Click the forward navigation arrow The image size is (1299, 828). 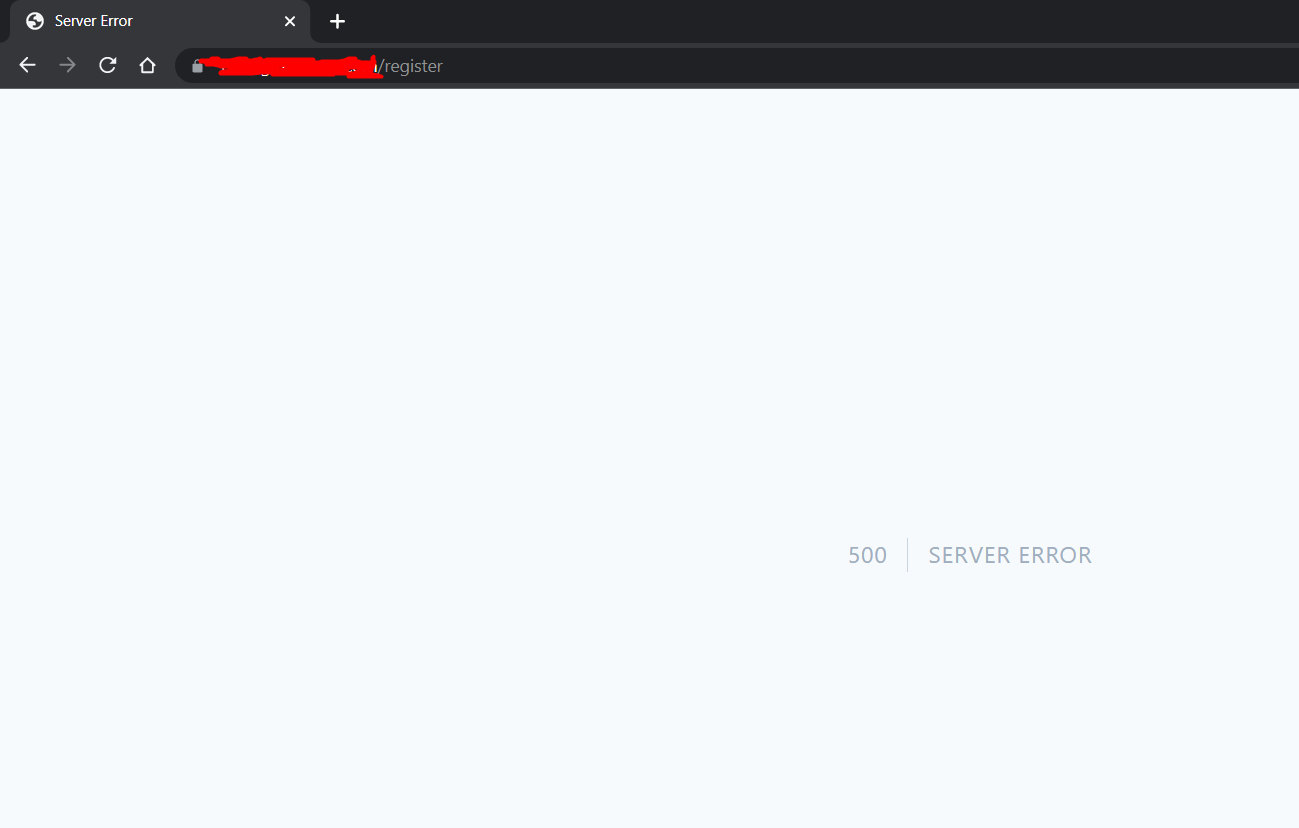pyautogui.click(x=67, y=65)
